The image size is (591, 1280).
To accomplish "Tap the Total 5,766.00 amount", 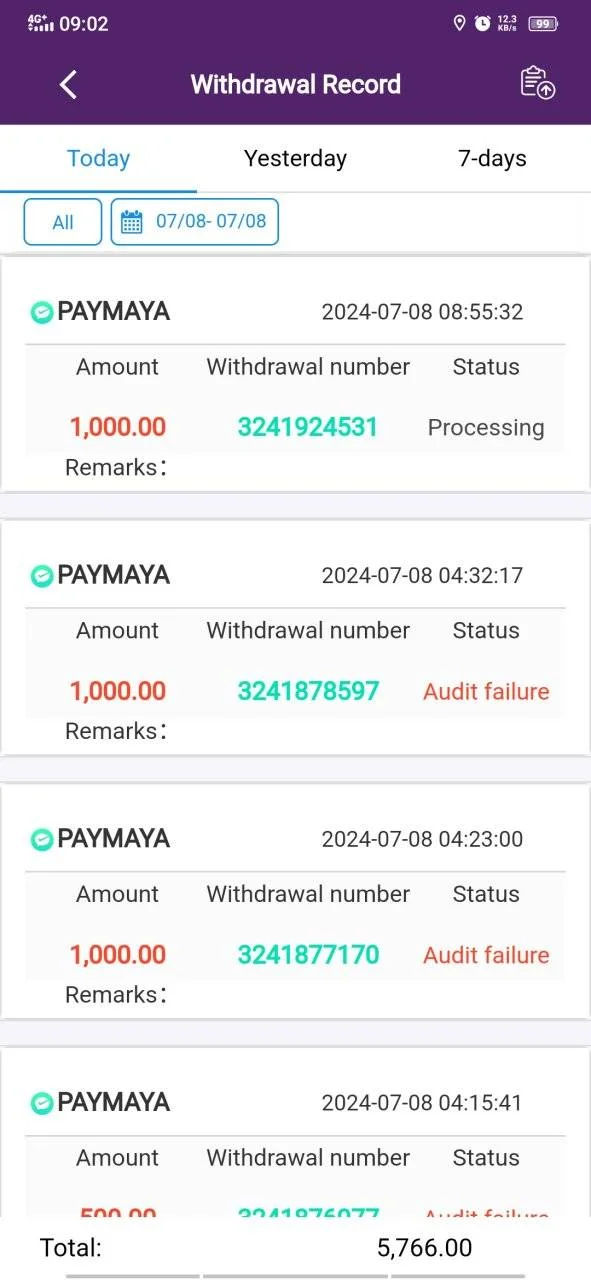I will 424,1248.
